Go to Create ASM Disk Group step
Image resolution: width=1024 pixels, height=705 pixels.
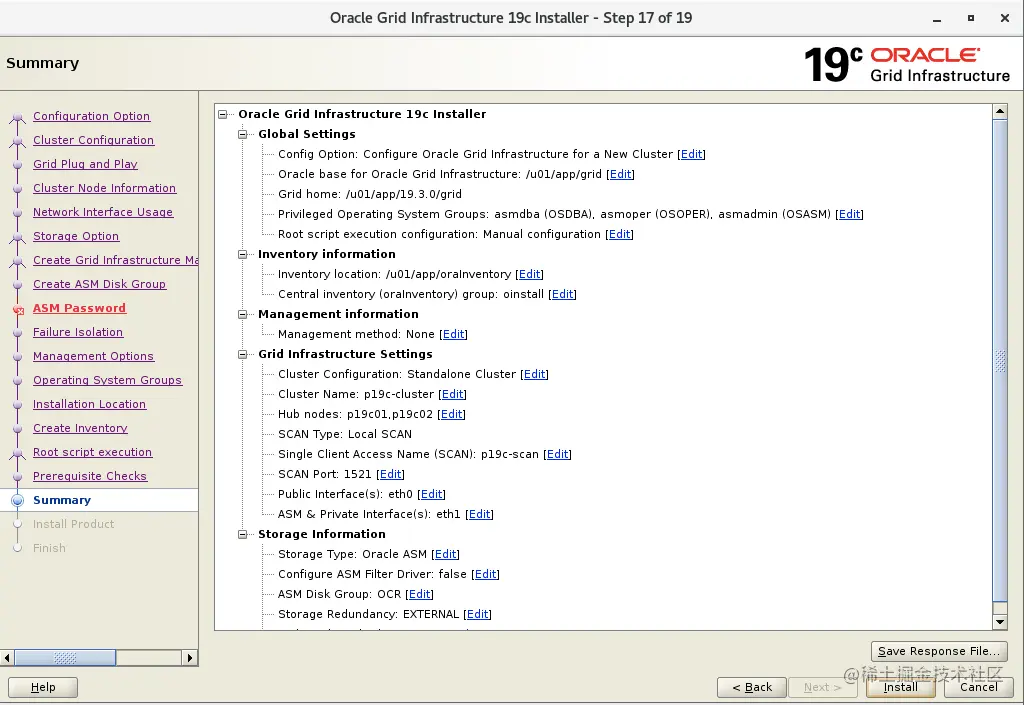tap(99, 285)
